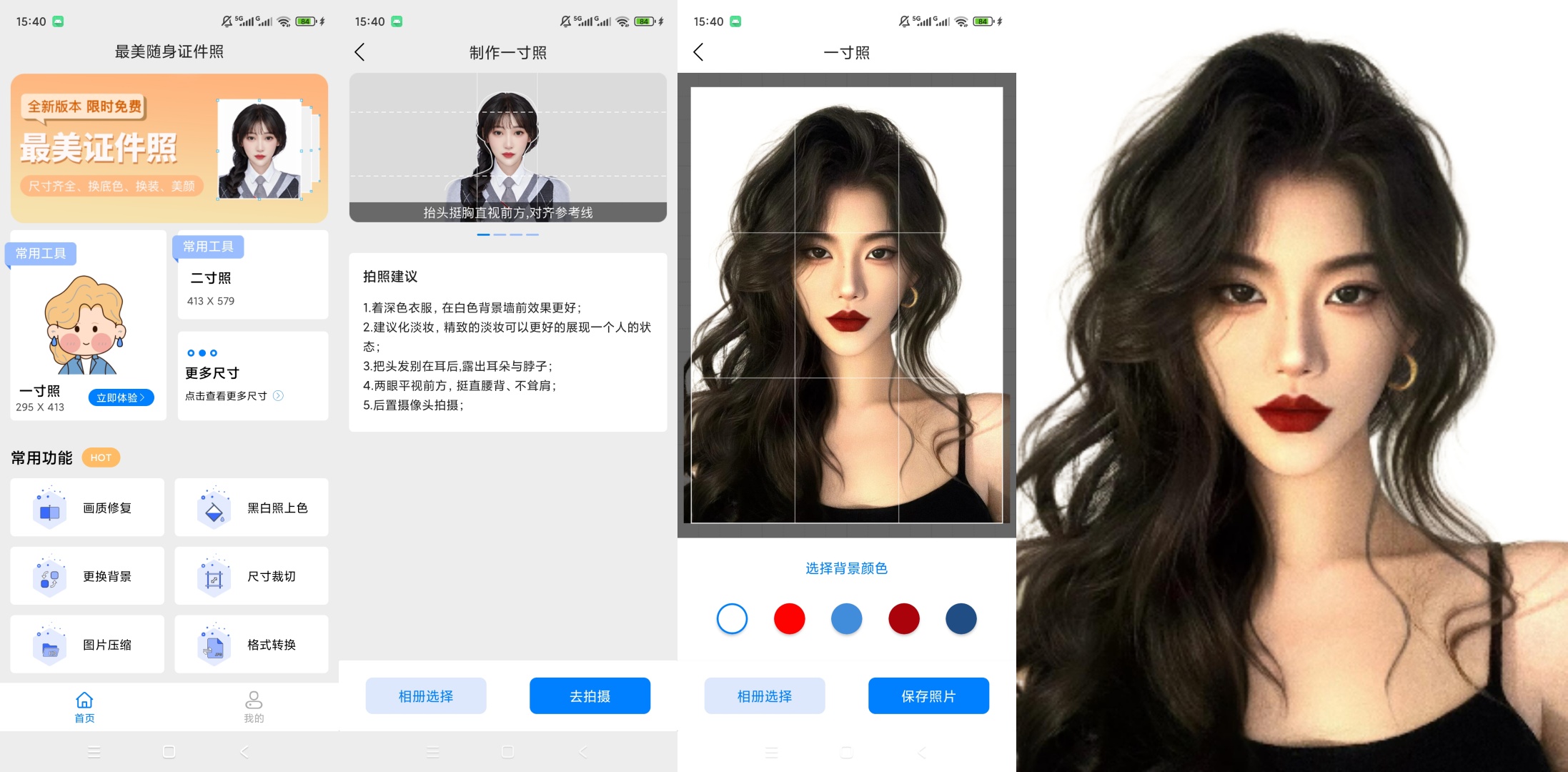Go back from 制作一寸照 screen
This screenshot has width=1568, height=772.
point(359,52)
